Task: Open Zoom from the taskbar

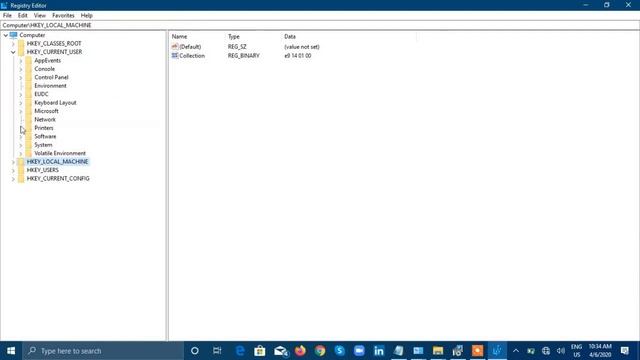Action: [x=359, y=351]
